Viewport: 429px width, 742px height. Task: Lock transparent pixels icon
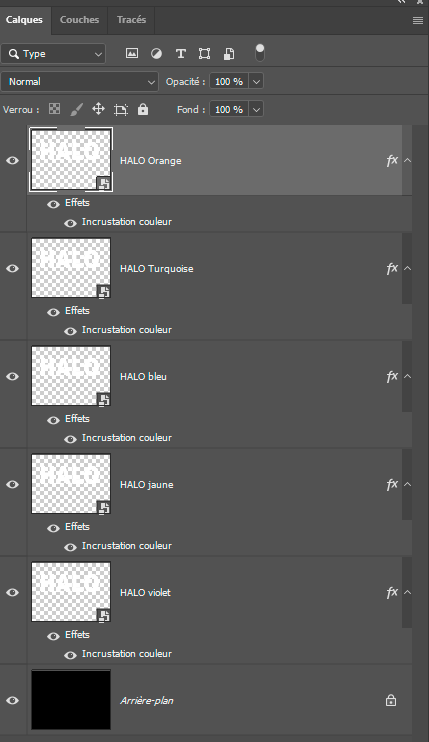[54, 109]
